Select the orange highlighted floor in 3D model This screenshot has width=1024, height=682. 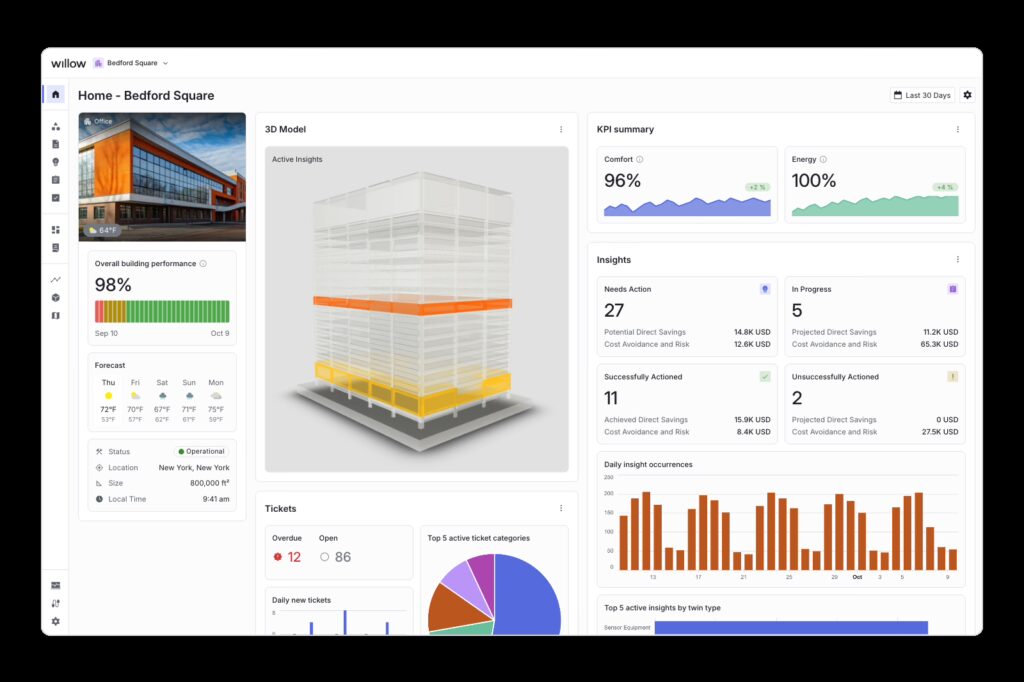click(412, 305)
